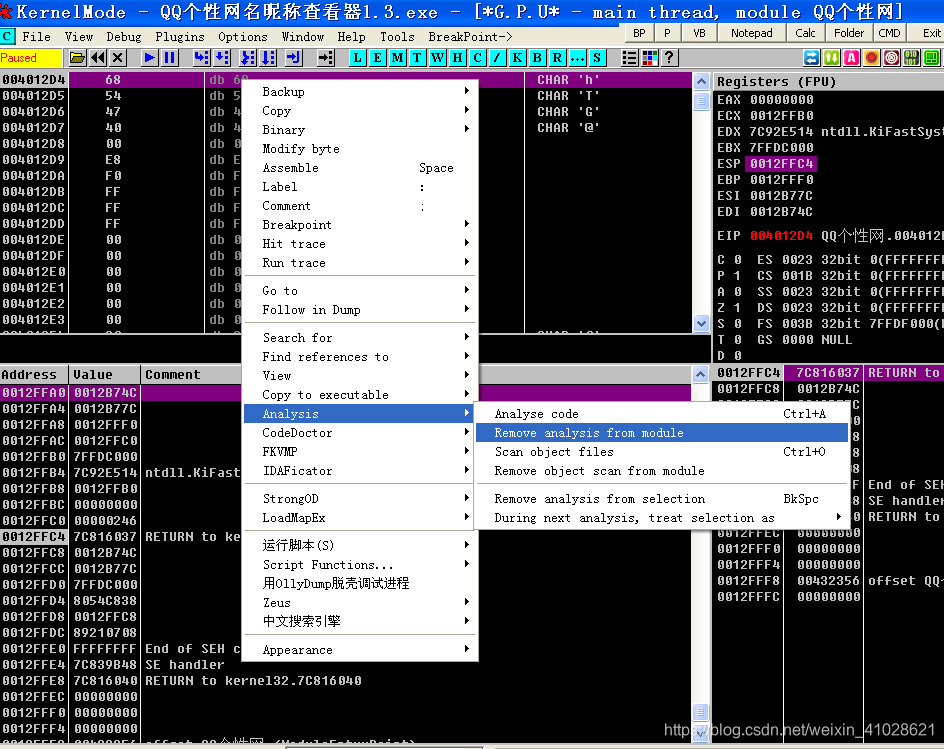Expand the Binary submenu
This screenshot has height=749, width=944.
pyautogui.click(x=359, y=129)
